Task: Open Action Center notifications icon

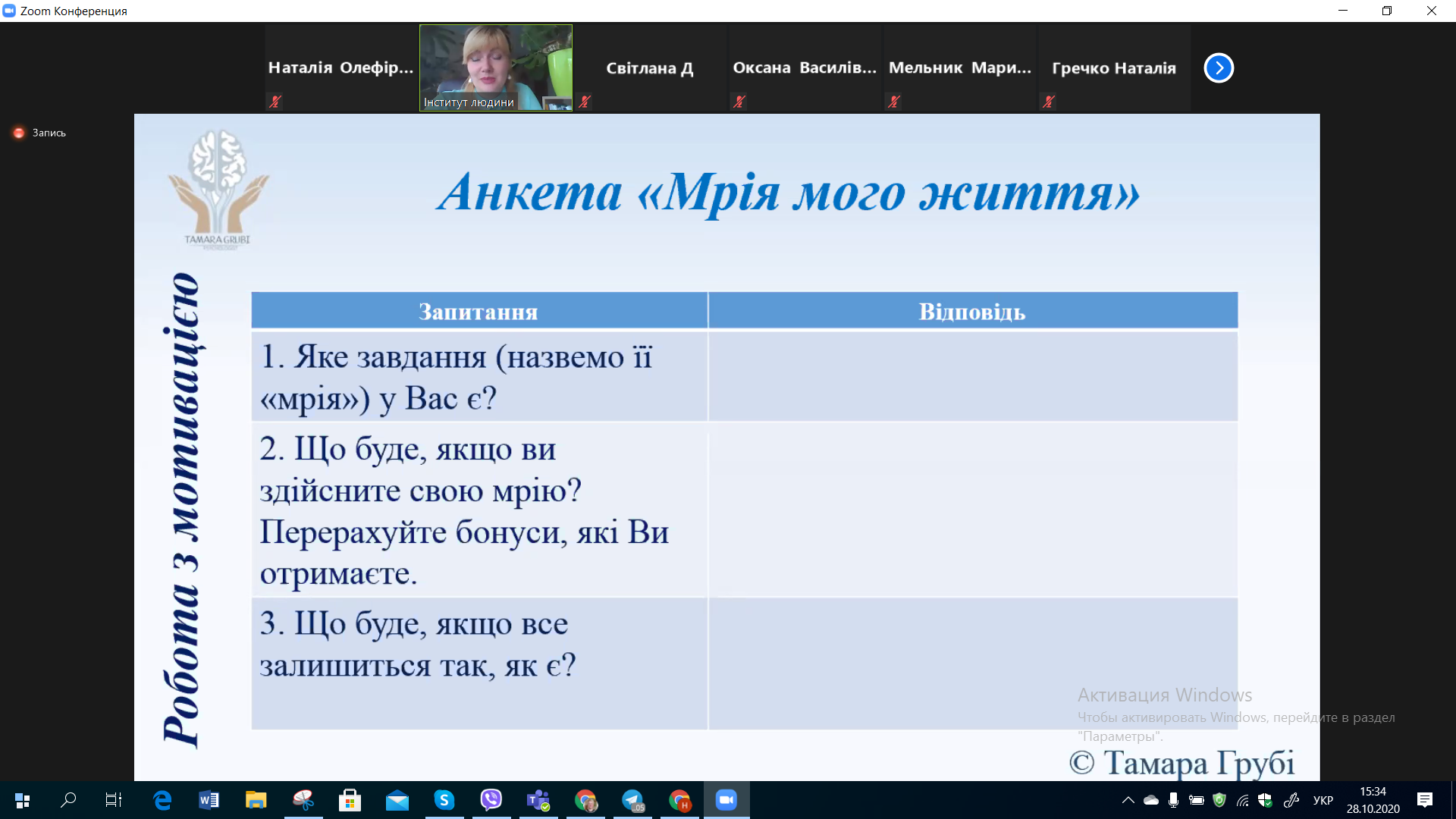Action: coord(1425,800)
